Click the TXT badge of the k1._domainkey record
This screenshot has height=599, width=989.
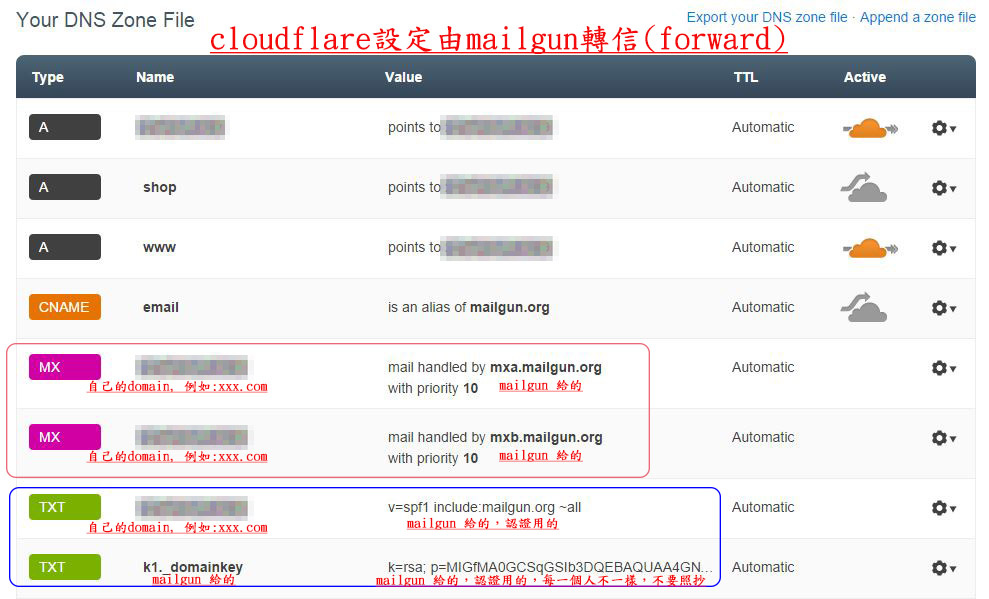click(x=64, y=567)
